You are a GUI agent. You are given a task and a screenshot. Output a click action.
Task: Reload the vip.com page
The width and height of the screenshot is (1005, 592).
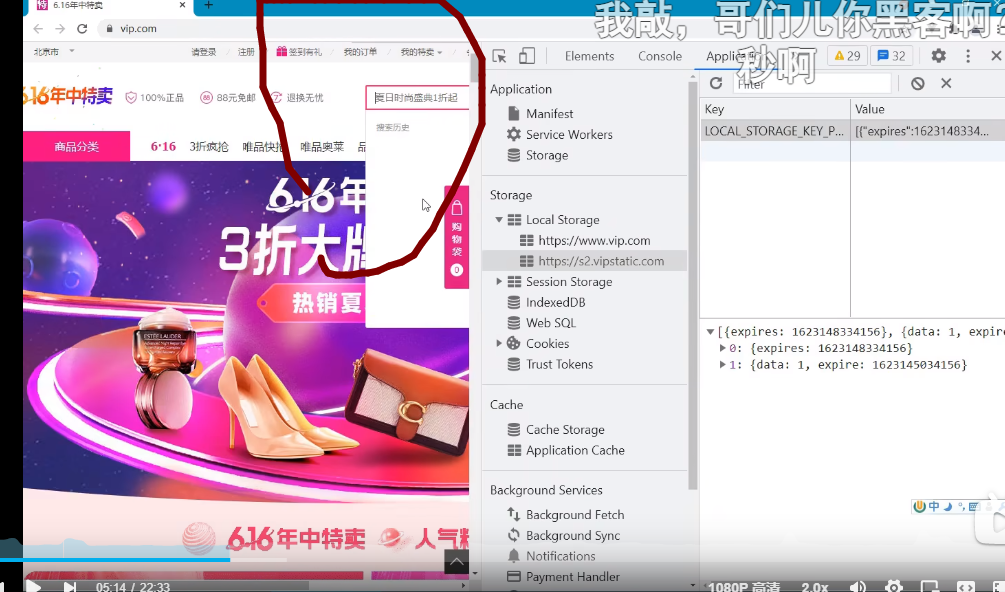click(82, 29)
